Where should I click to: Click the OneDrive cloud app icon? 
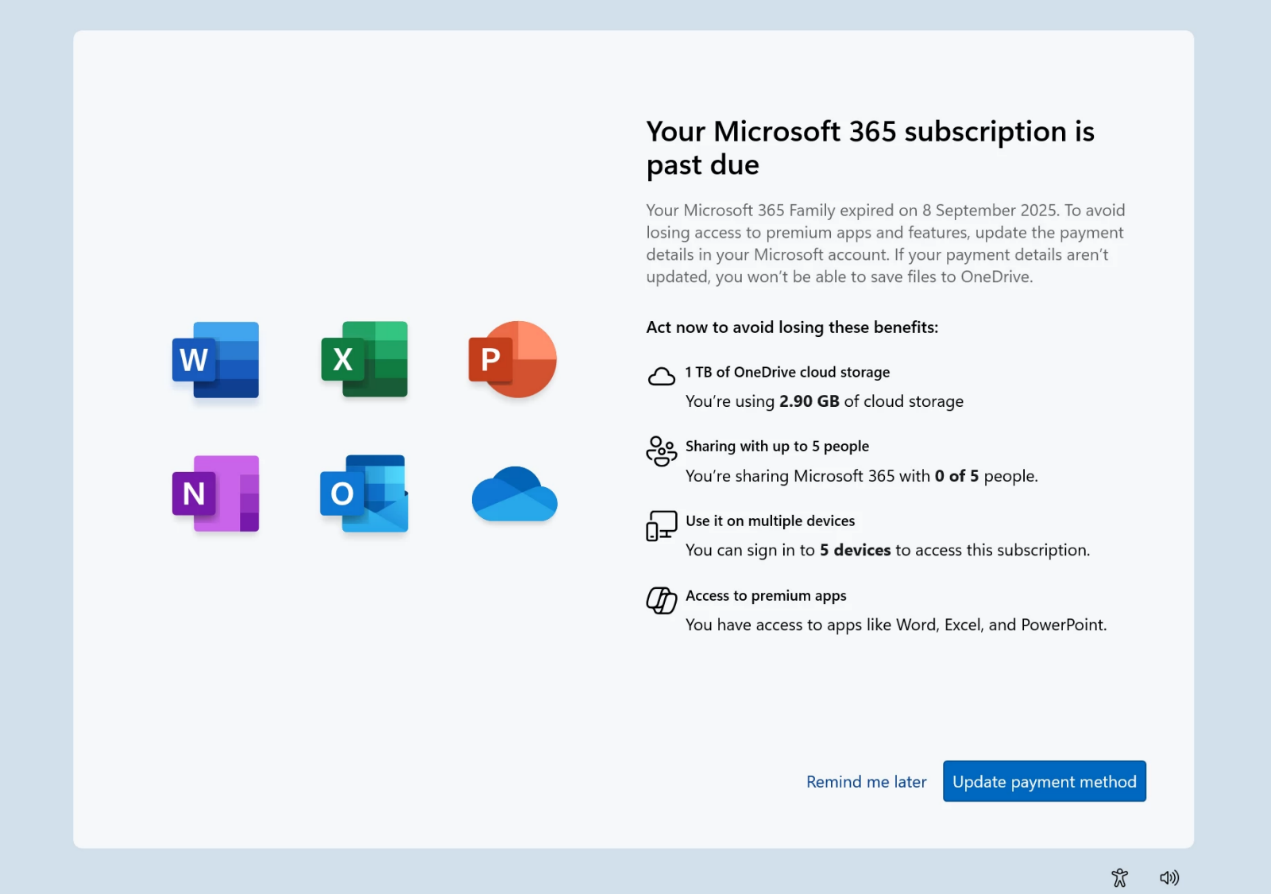514,494
